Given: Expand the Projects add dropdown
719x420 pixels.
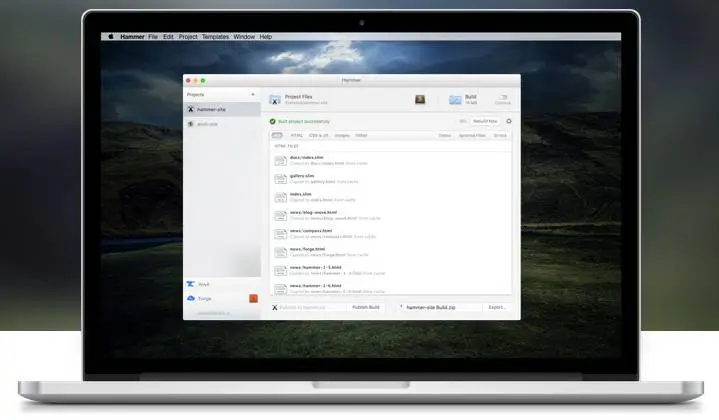Looking at the screenshot, I should click(253, 94).
